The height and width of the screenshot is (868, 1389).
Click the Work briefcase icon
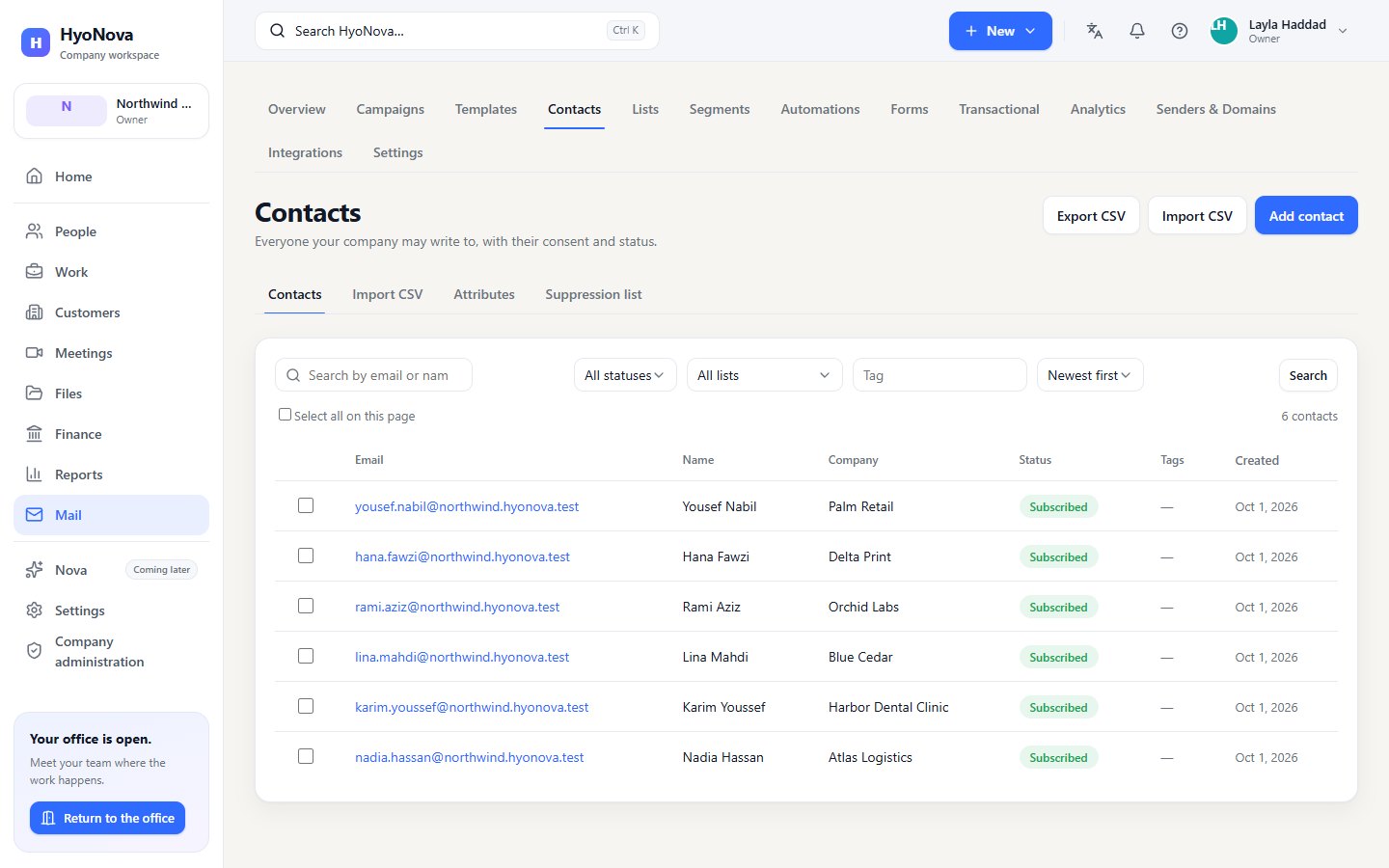35,272
